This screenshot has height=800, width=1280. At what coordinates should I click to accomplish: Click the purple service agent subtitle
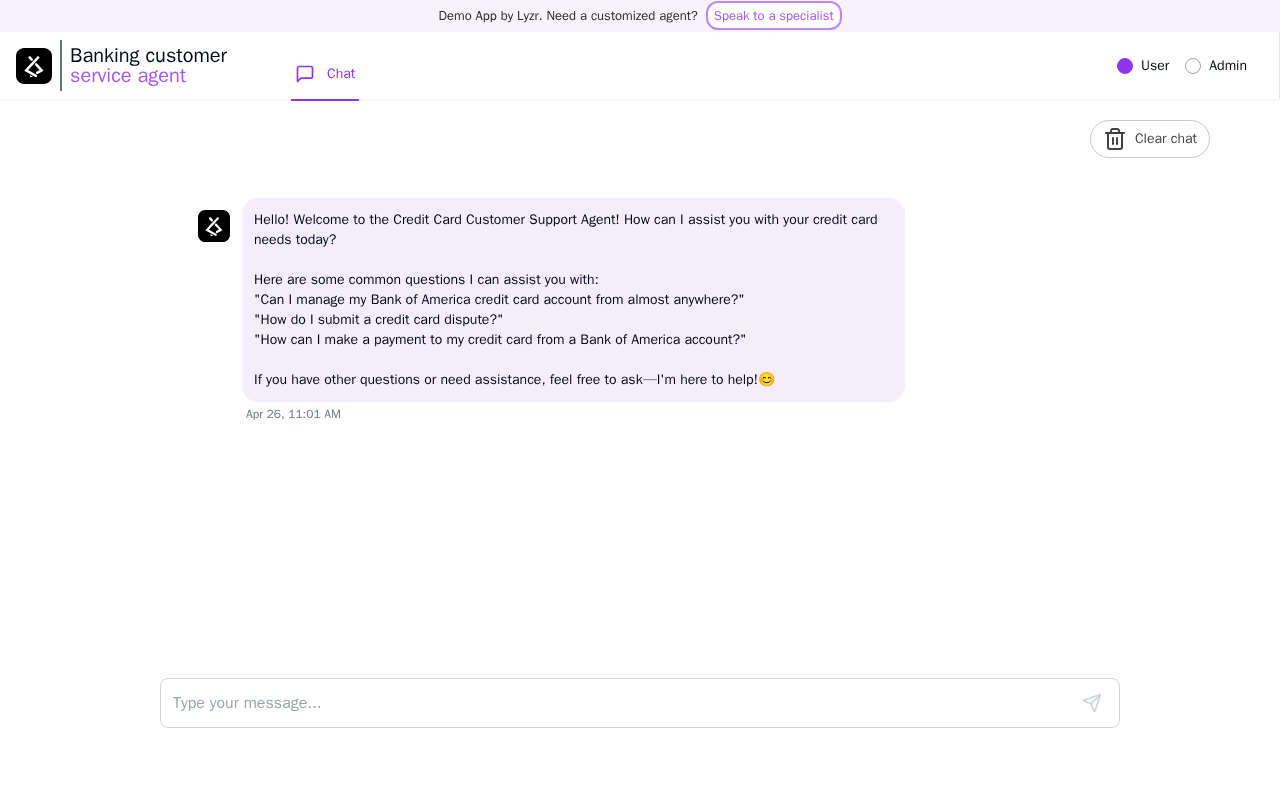pos(128,76)
